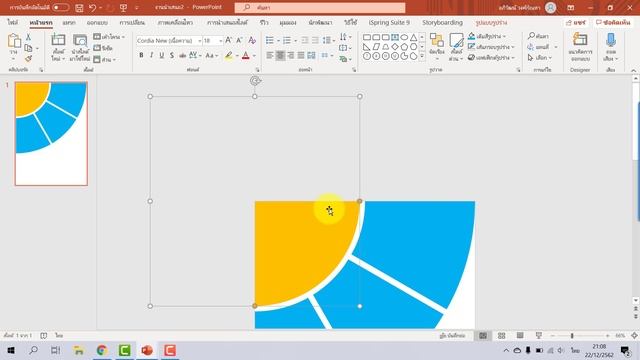Image resolution: width=640 pixels, height=360 pixels.
Task: Select the triangle shape in shapes gallery
Action: pyautogui.click(x=413, y=37)
